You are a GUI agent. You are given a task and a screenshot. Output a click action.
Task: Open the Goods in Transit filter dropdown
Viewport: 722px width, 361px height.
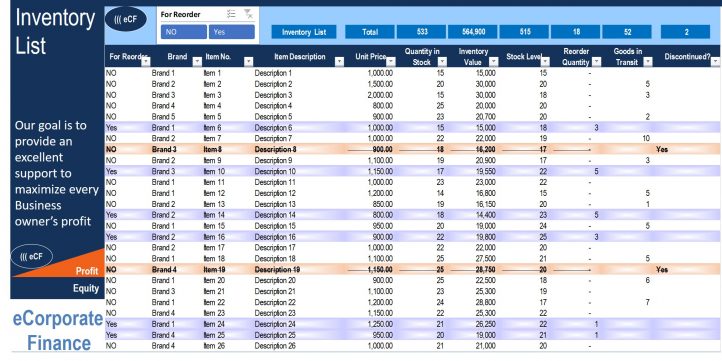[x=648, y=61]
